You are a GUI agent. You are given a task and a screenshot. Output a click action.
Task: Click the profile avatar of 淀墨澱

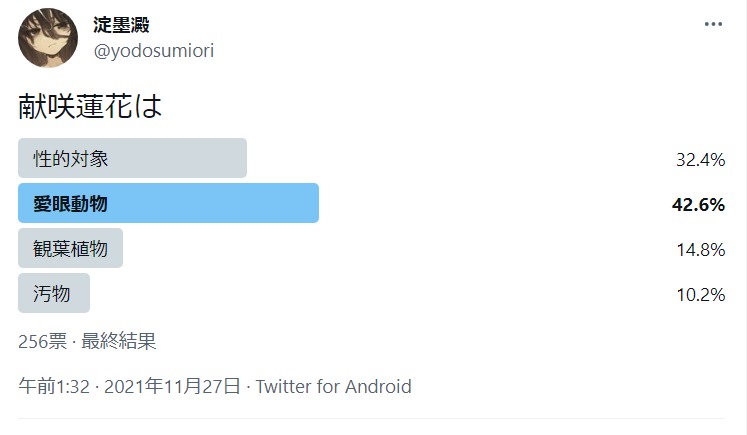point(47,37)
